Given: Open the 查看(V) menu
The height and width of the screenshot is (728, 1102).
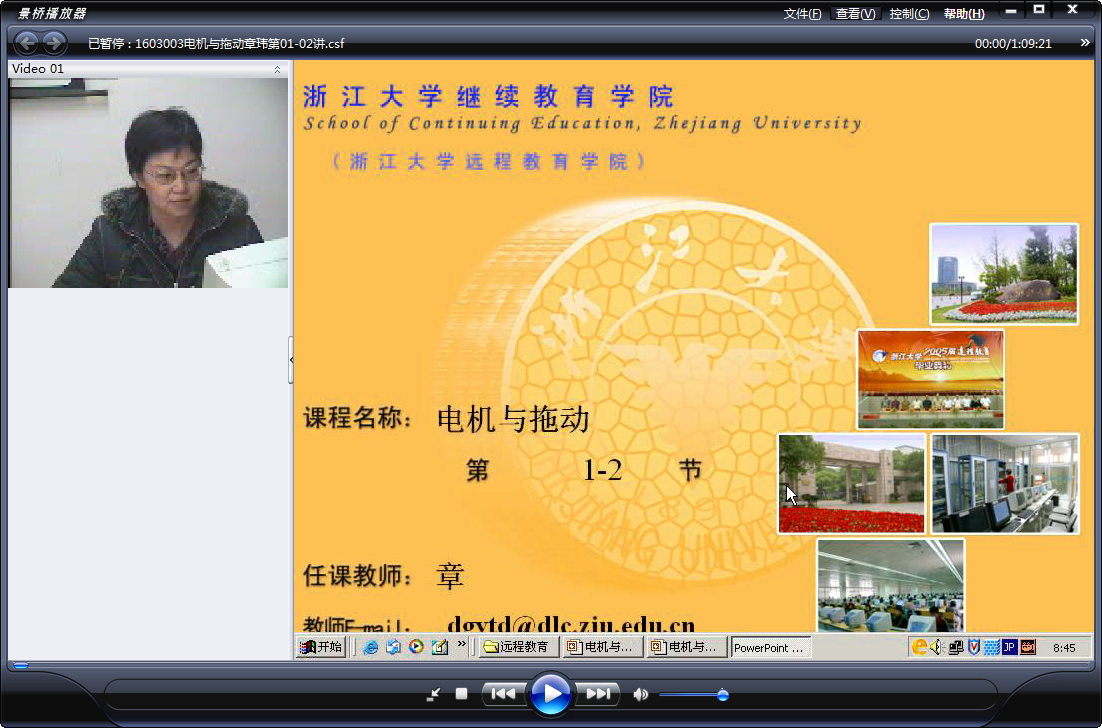Looking at the screenshot, I should tap(855, 13).
